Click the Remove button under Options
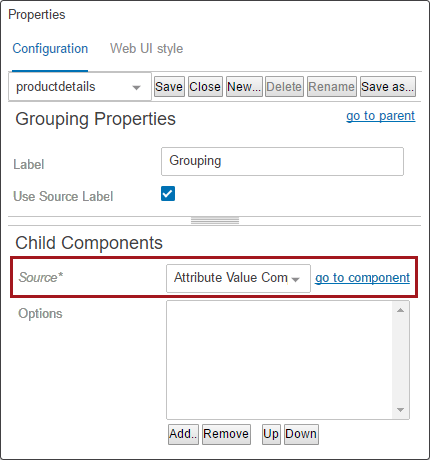The image size is (430, 460). 226,434
